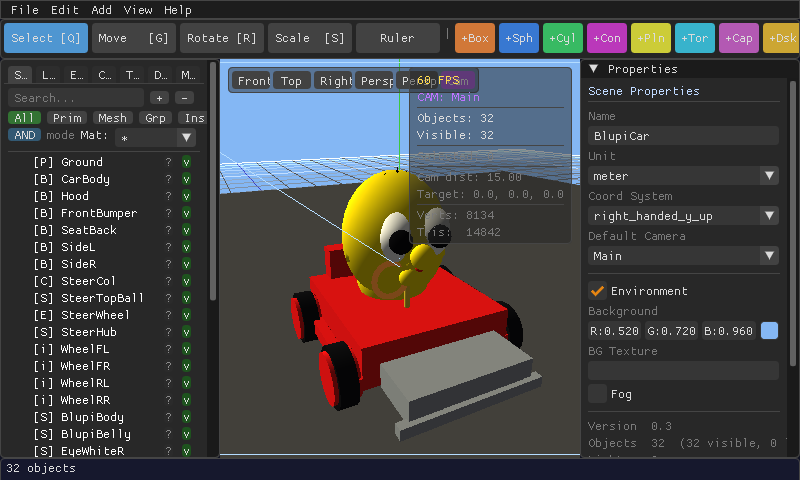Add a cone with +Con button

(607, 38)
